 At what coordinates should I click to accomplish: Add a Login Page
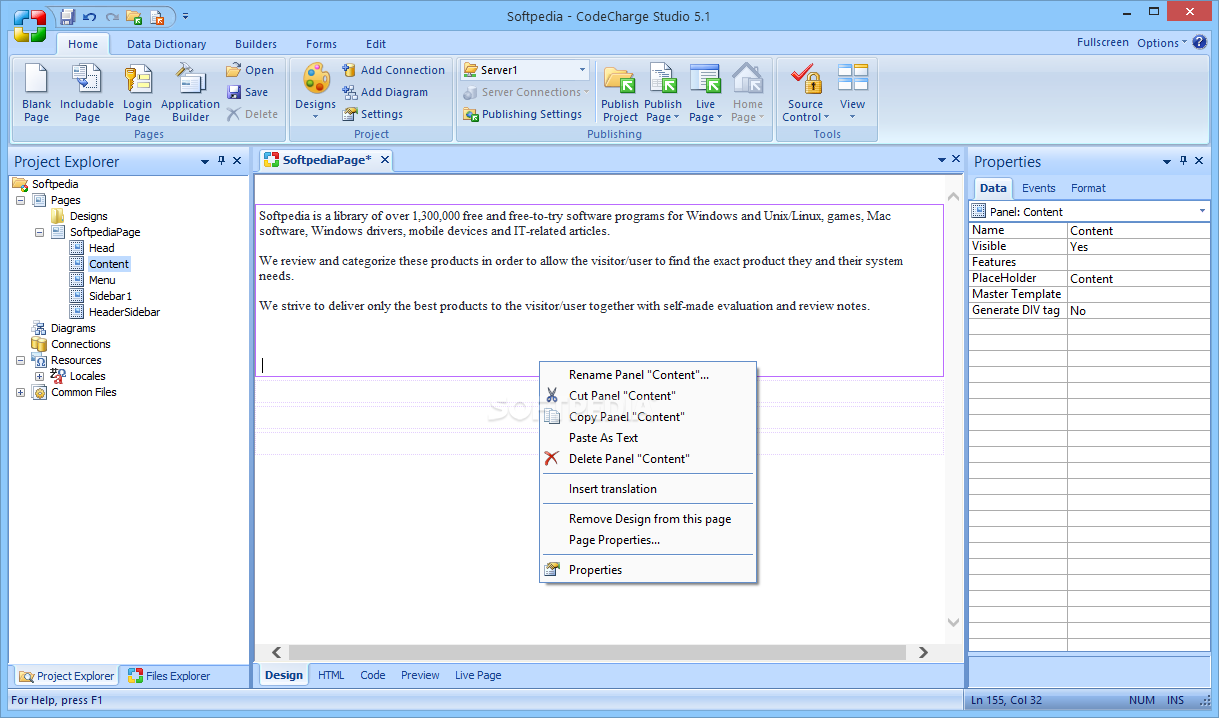pos(137,92)
